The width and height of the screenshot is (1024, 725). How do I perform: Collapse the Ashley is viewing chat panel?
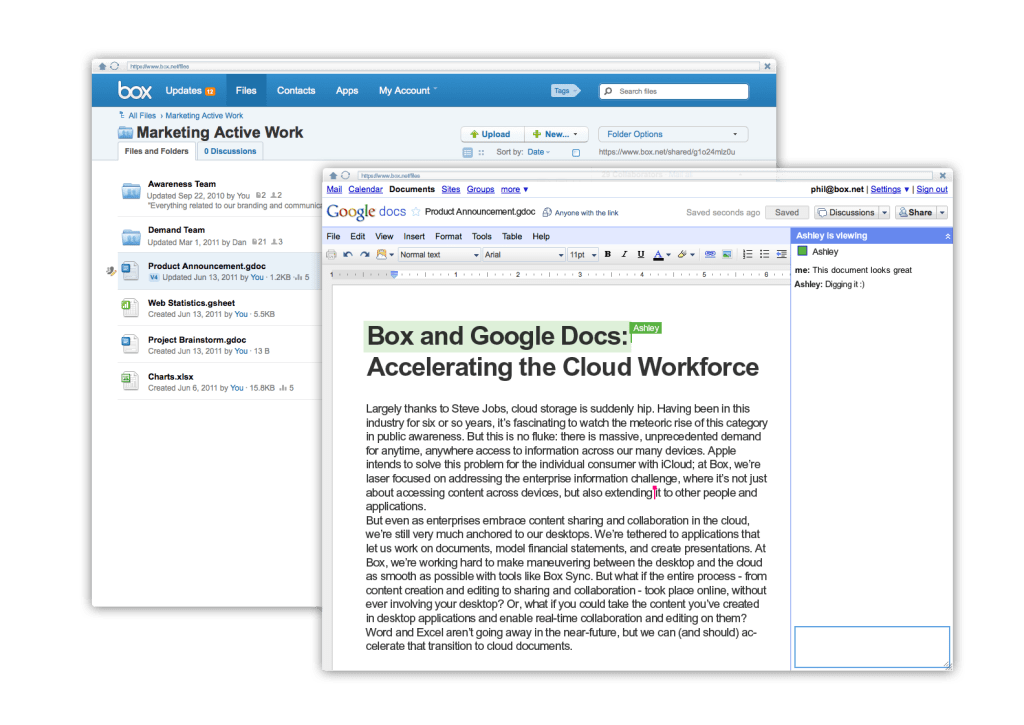point(947,236)
